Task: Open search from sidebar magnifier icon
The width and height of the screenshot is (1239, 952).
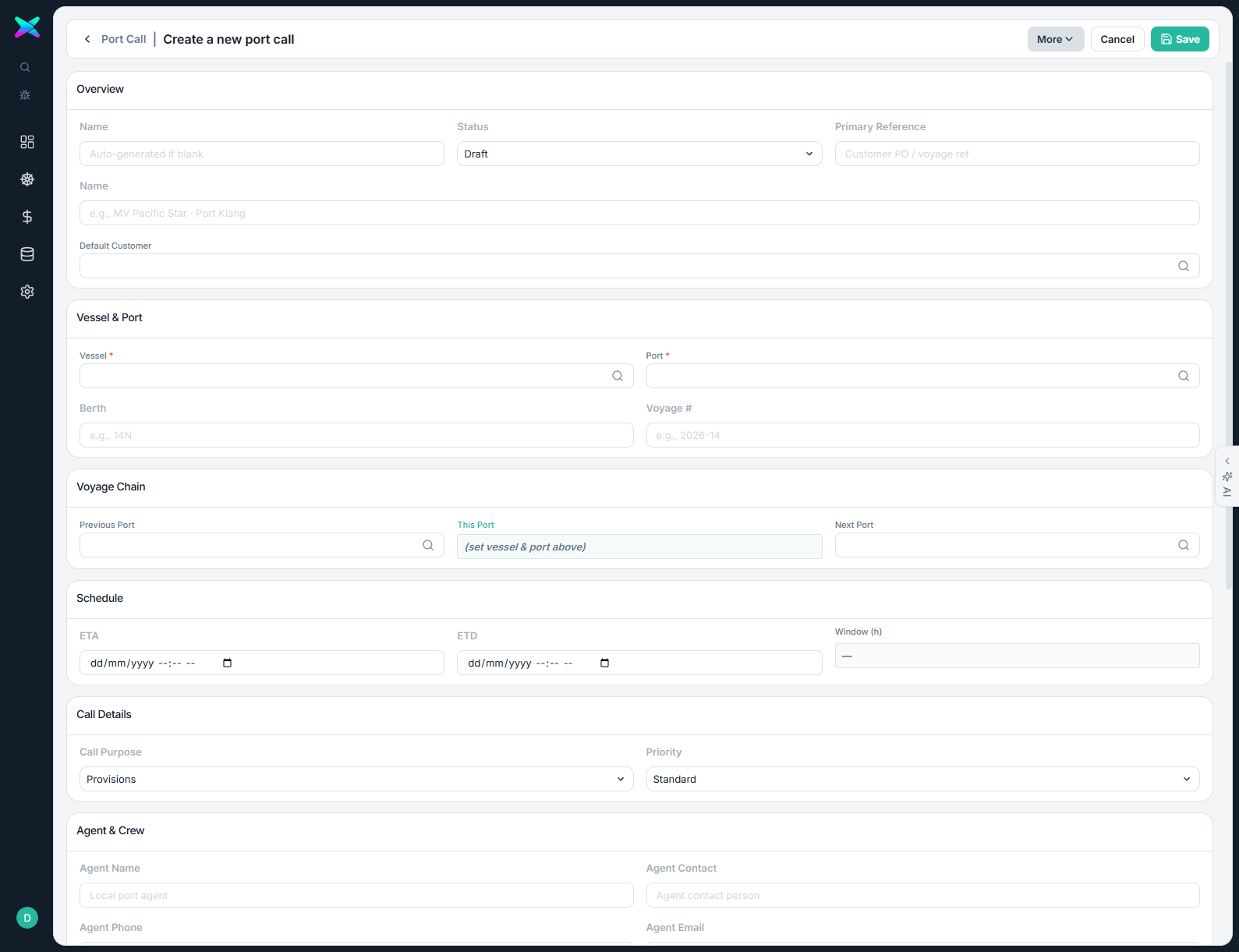Action: pyautogui.click(x=25, y=67)
